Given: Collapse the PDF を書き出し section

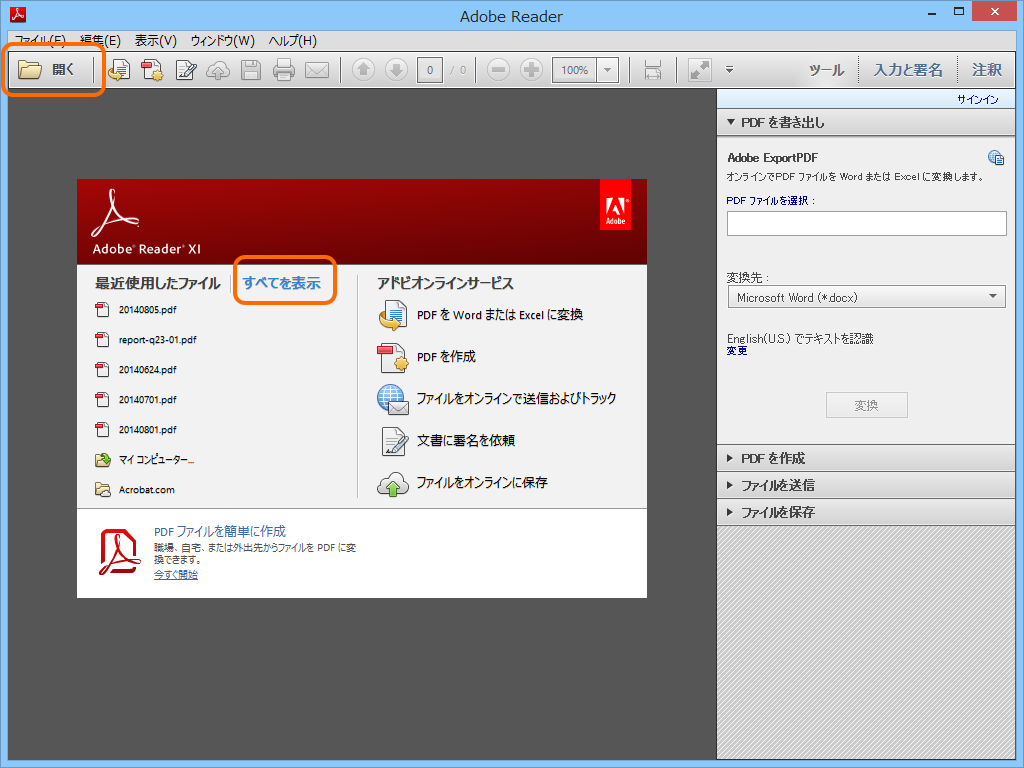Looking at the screenshot, I should click(866, 122).
